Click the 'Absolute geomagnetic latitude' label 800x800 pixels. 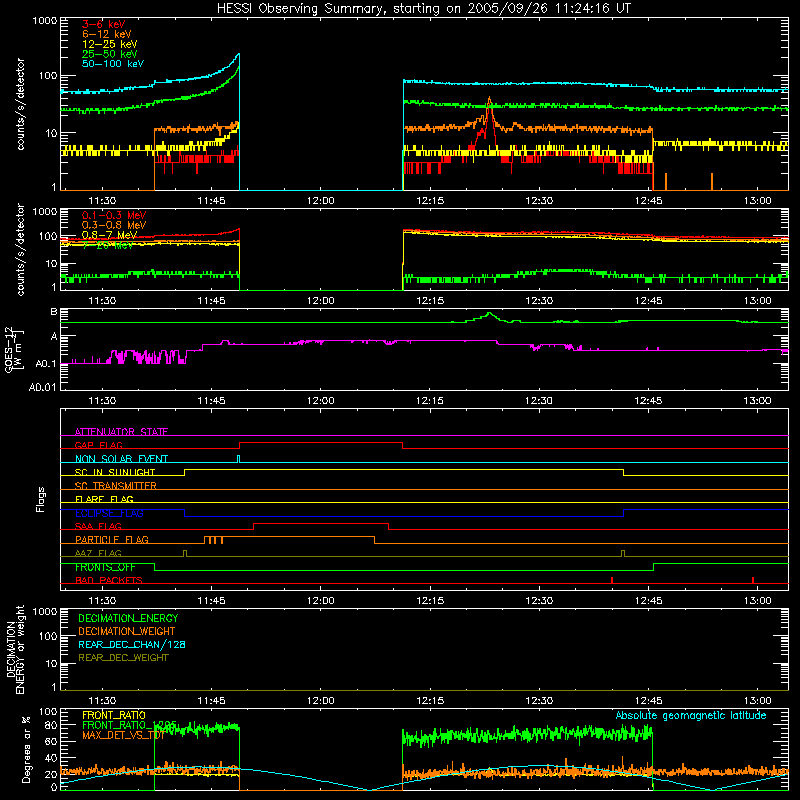point(691,716)
